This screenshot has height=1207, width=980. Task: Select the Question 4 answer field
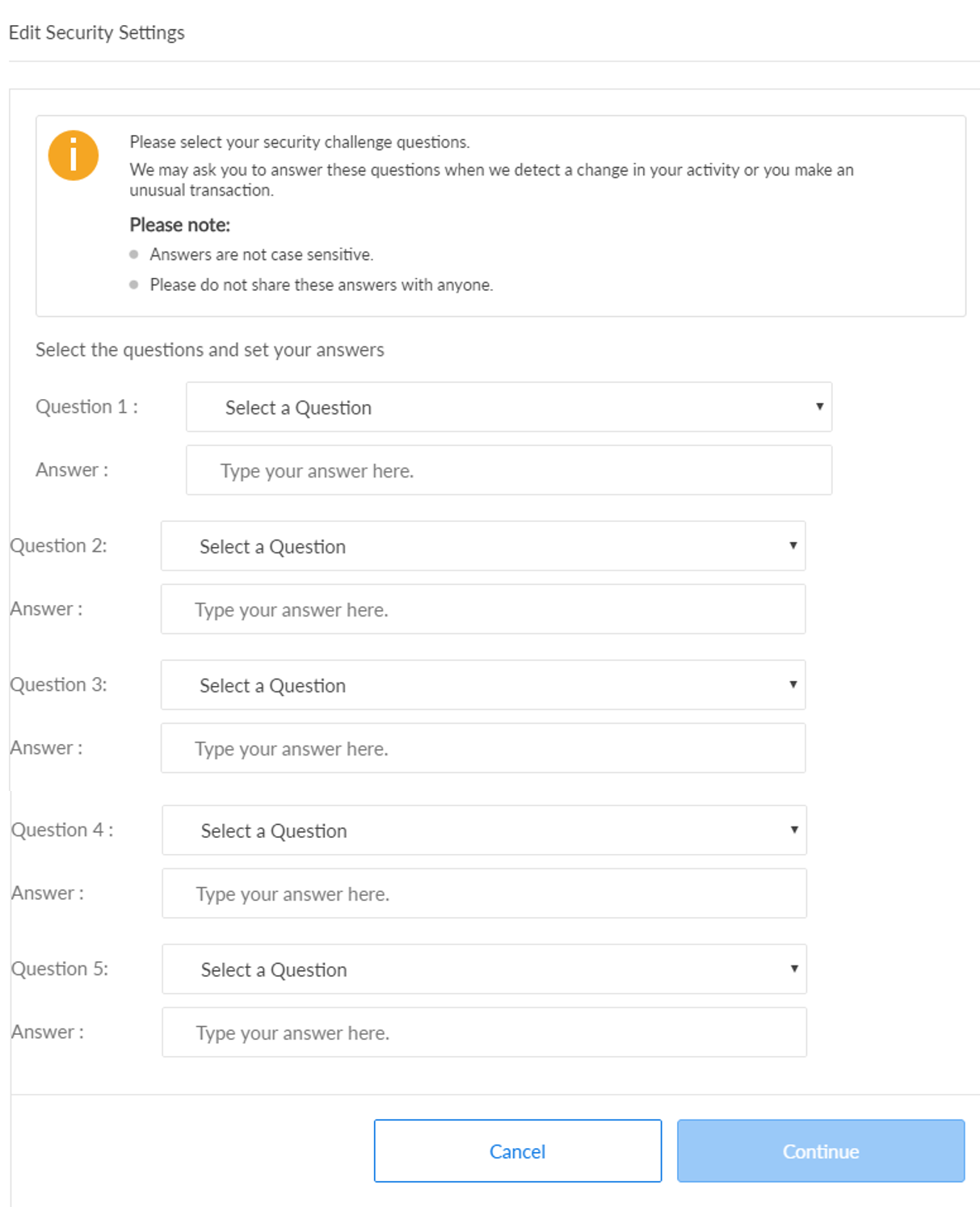pyautogui.click(x=484, y=894)
